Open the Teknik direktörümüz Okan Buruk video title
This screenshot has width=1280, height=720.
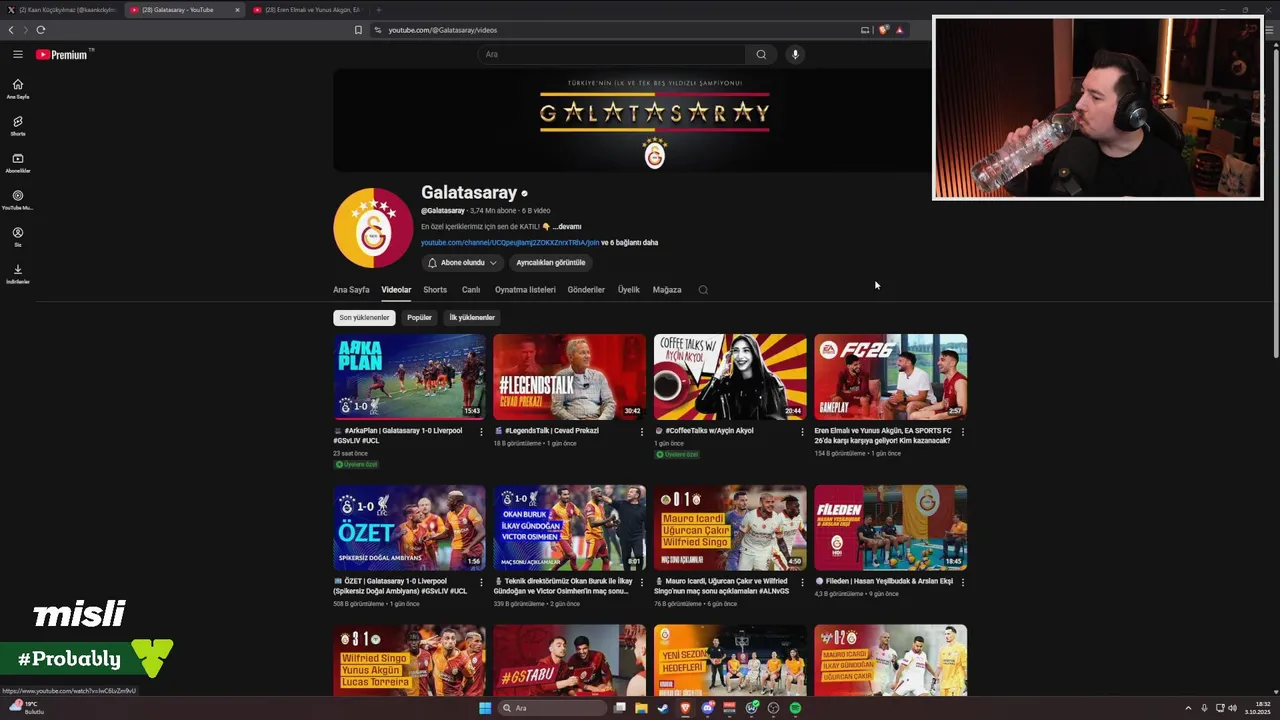coord(565,586)
